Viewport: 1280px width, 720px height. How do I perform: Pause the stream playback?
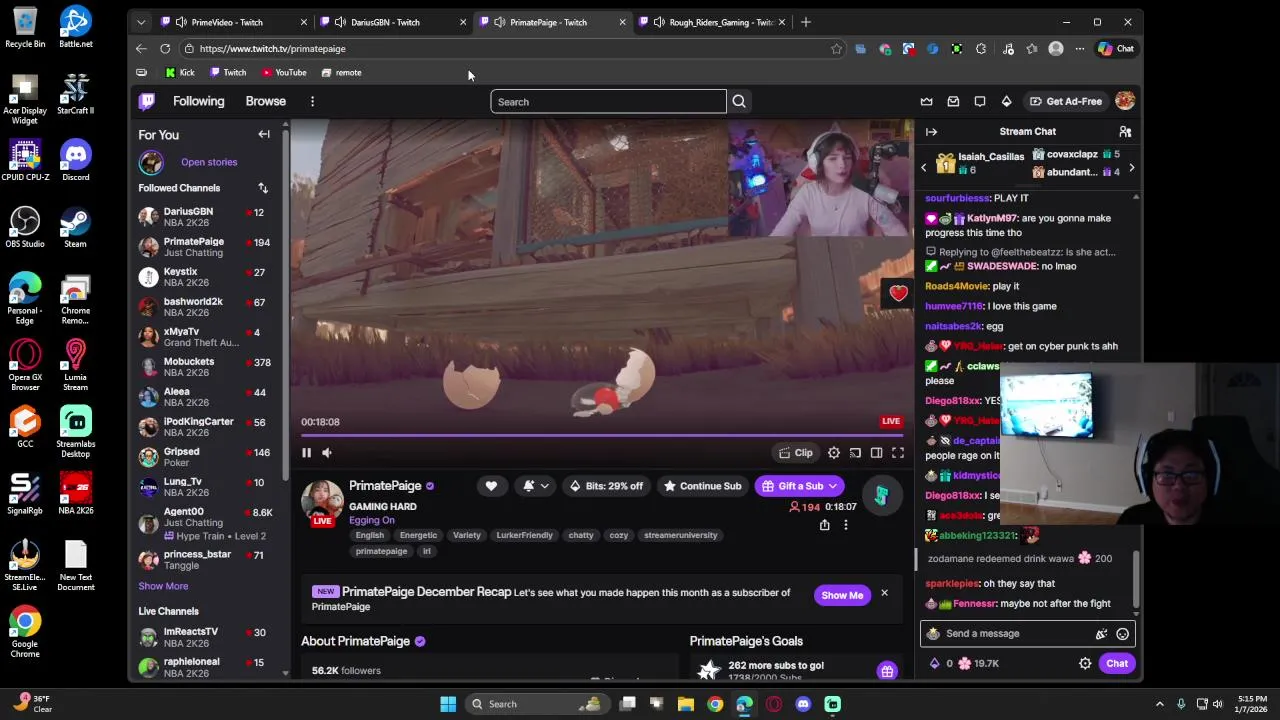coord(306,453)
